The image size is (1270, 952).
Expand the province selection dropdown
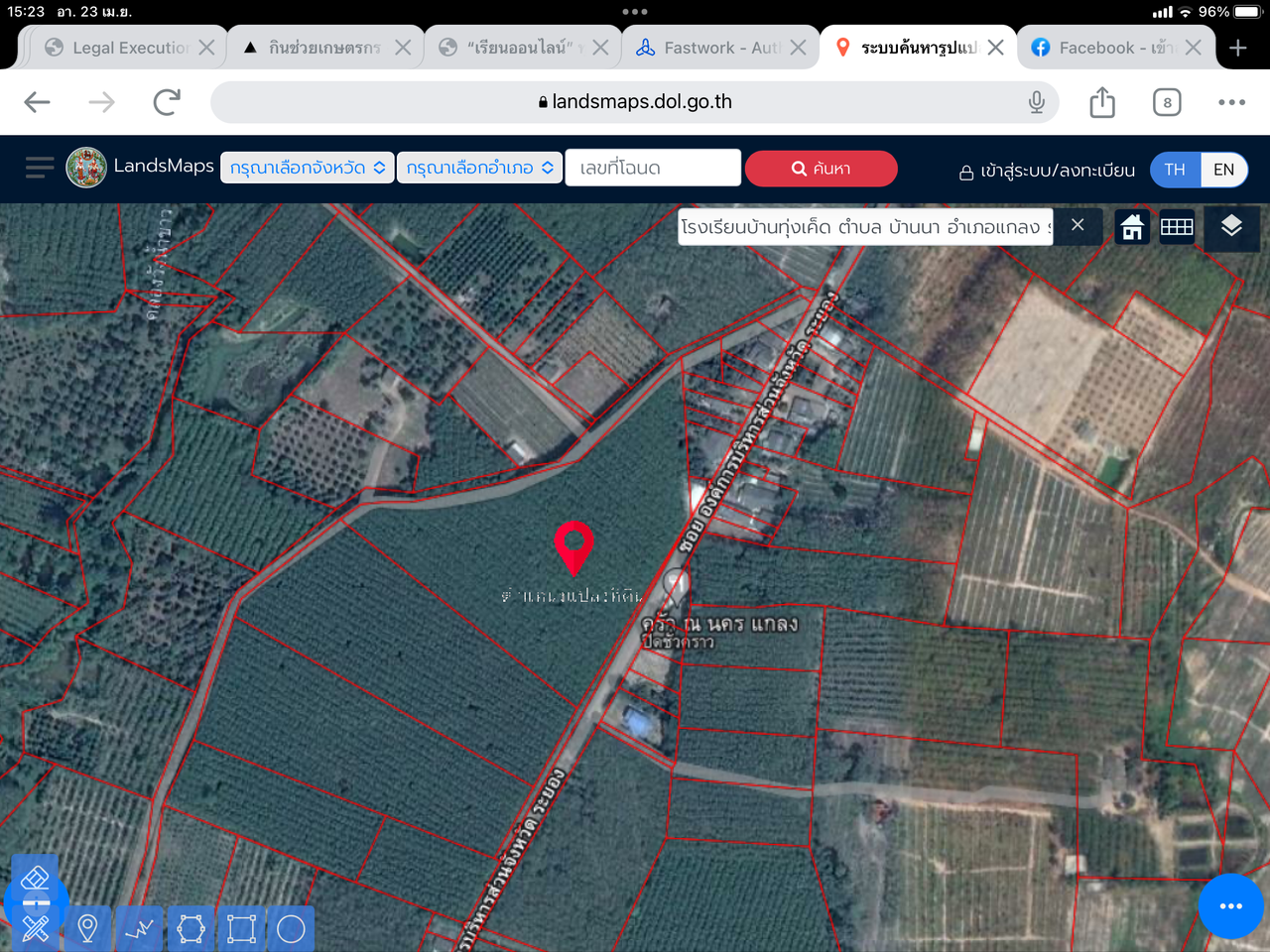coord(307,169)
